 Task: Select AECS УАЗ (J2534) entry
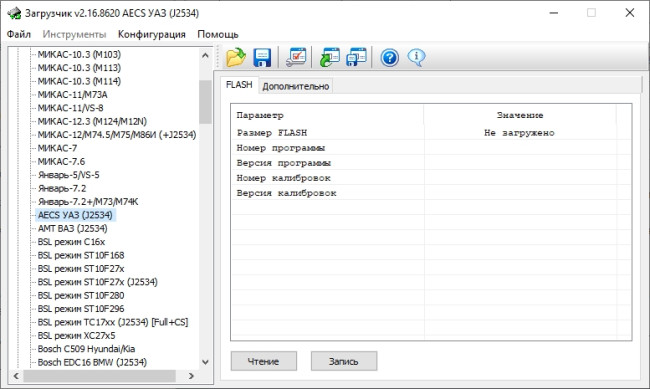[x=75, y=215]
